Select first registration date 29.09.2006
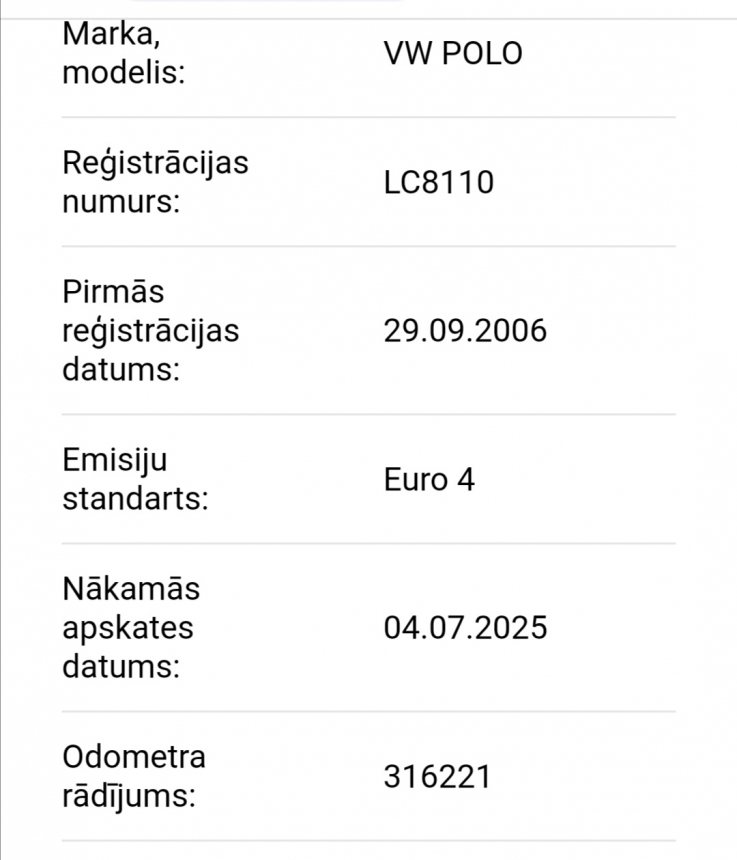Viewport: 737px width, 860px height. pyautogui.click(x=465, y=330)
